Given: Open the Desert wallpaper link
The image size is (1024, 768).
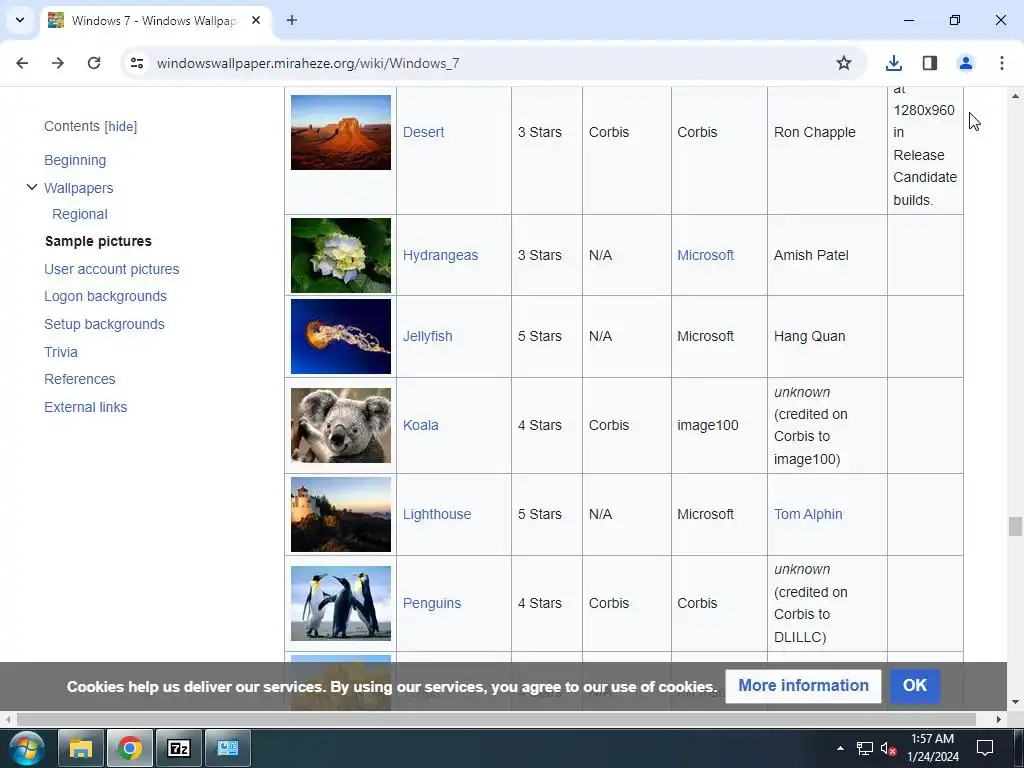Looking at the screenshot, I should pos(423,133).
